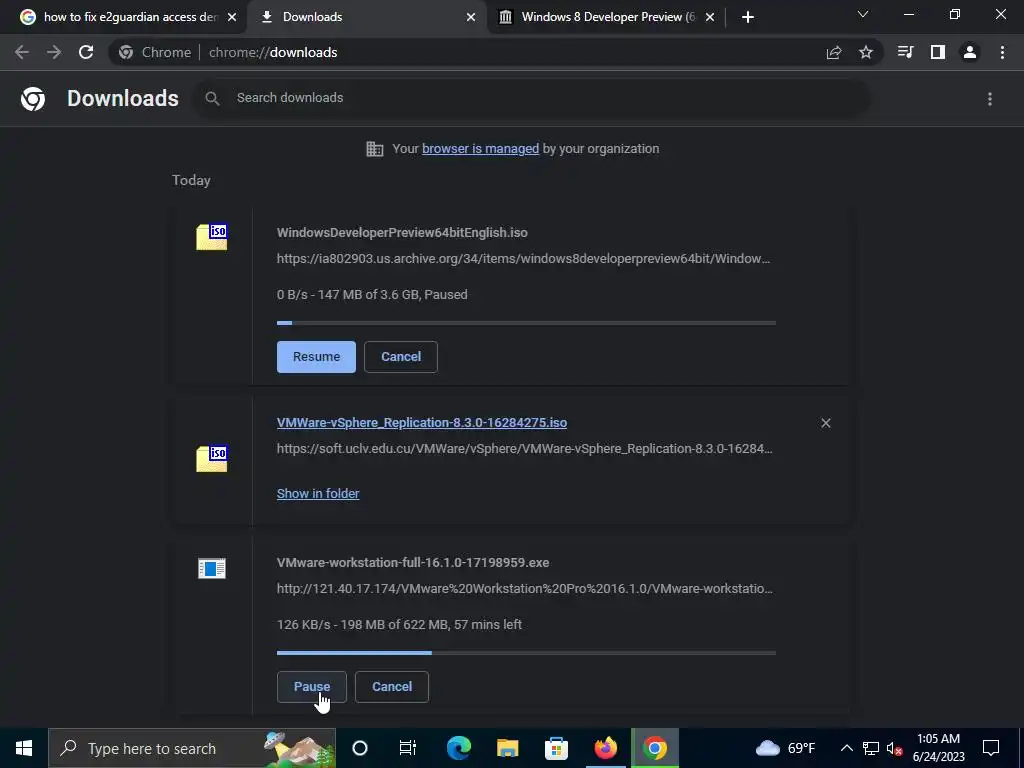The width and height of the screenshot is (1024, 768).
Task: Open Cortana circle icon on taskbar
Action: pyautogui.click(x=360, y=748)
